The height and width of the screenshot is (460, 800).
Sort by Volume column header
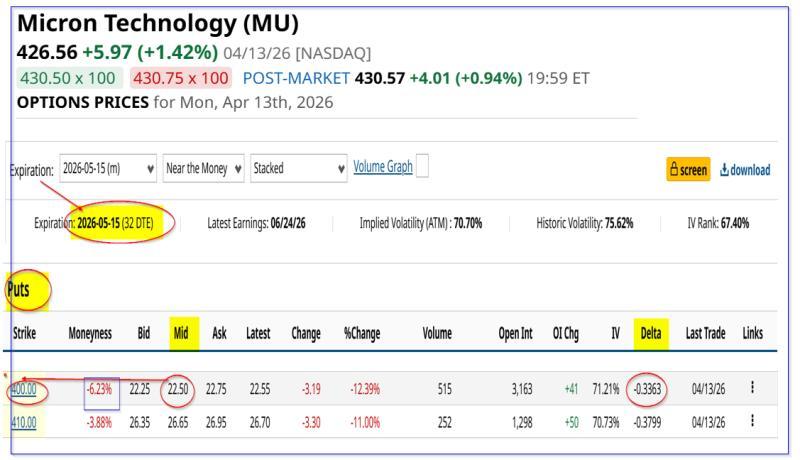[437, 334]
